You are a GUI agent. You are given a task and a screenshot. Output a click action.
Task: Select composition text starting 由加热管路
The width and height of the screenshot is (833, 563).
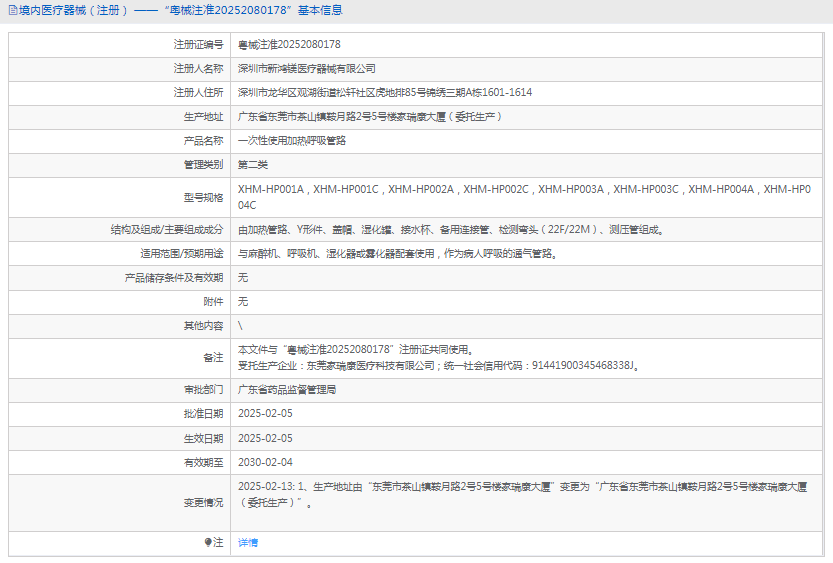coord(450,229)
